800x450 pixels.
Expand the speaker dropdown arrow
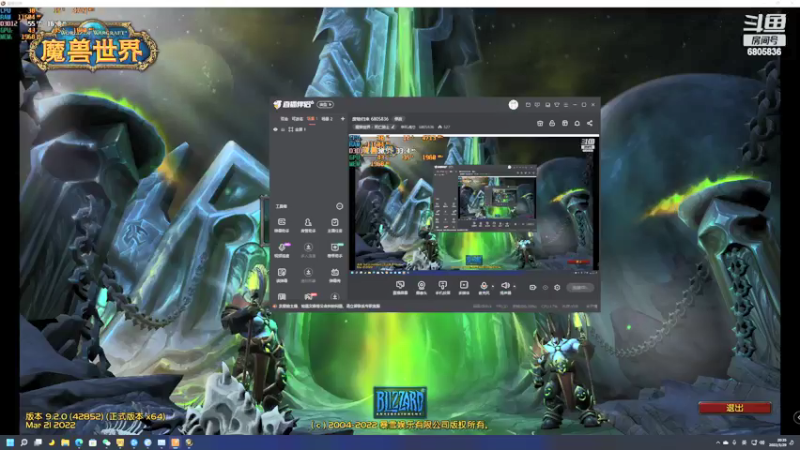click(x=514, y=286)
